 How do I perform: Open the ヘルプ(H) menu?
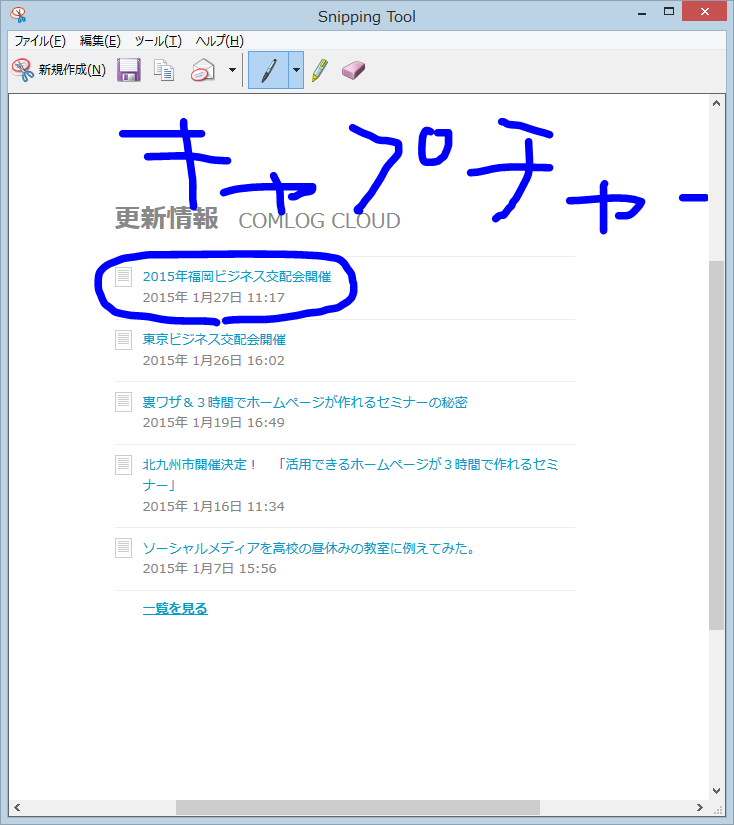[x=219, y=40]
